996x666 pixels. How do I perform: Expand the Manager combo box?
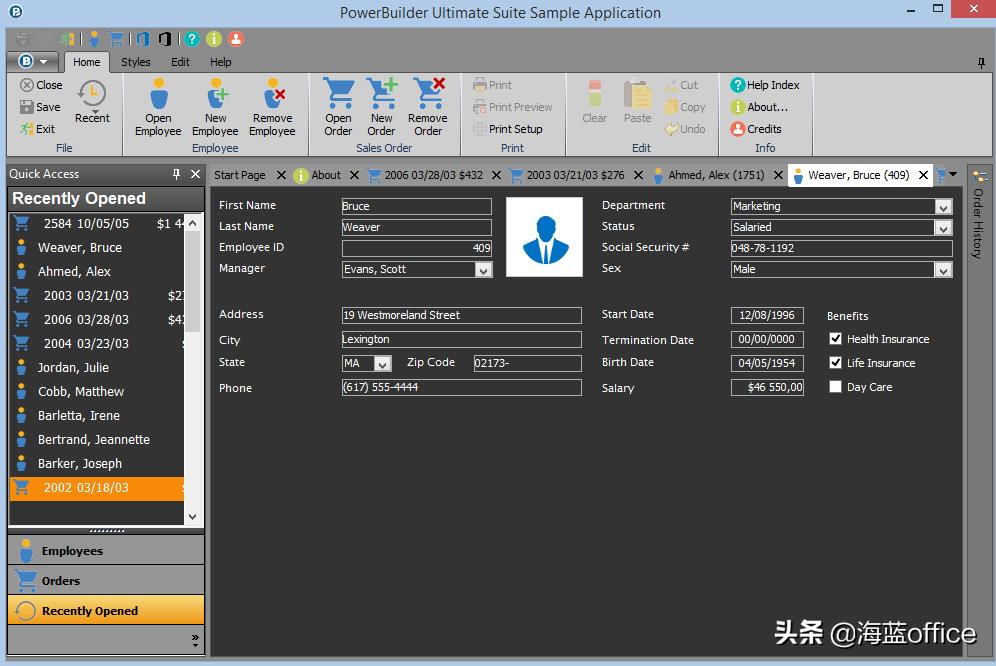[482, 269]
